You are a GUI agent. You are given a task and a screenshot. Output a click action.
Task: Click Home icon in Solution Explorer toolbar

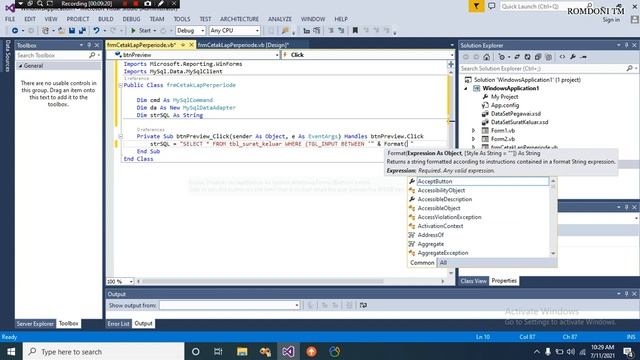pos(487,57)
